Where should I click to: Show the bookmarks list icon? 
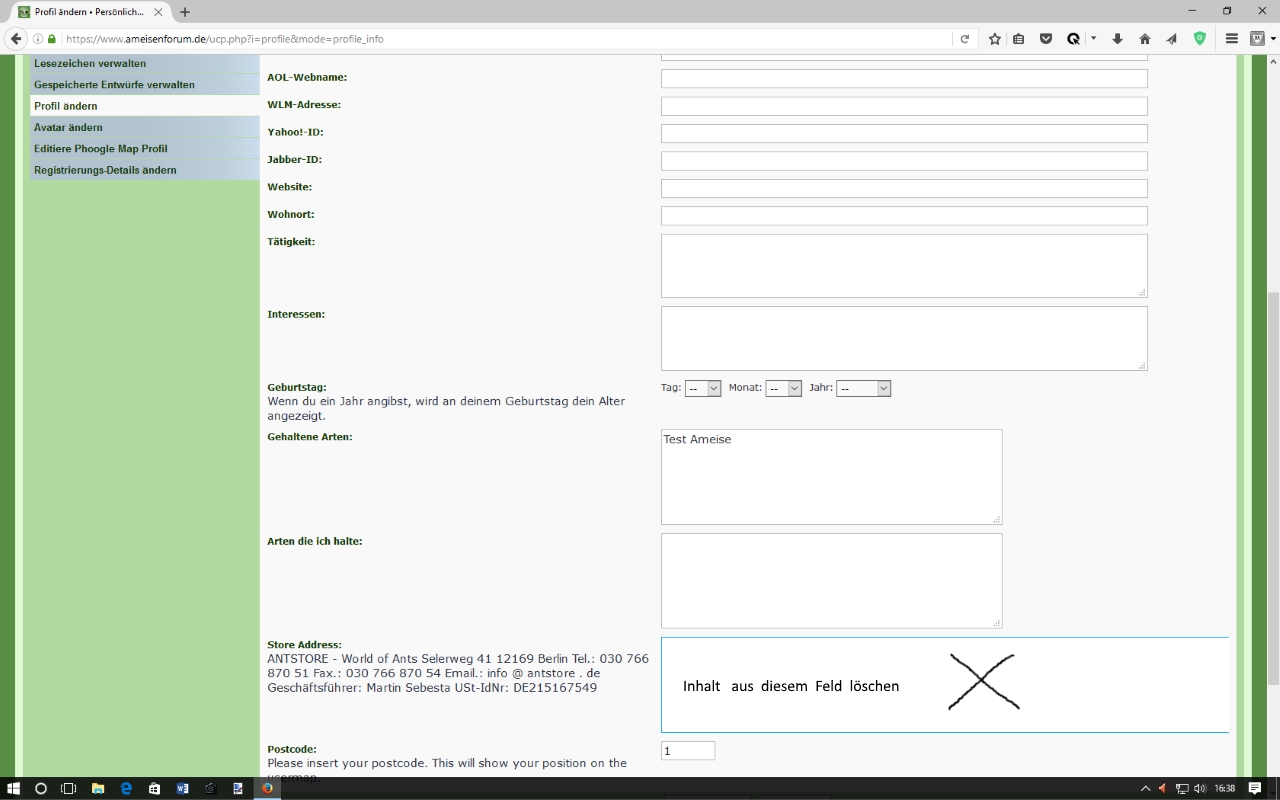pos(1019,39)
